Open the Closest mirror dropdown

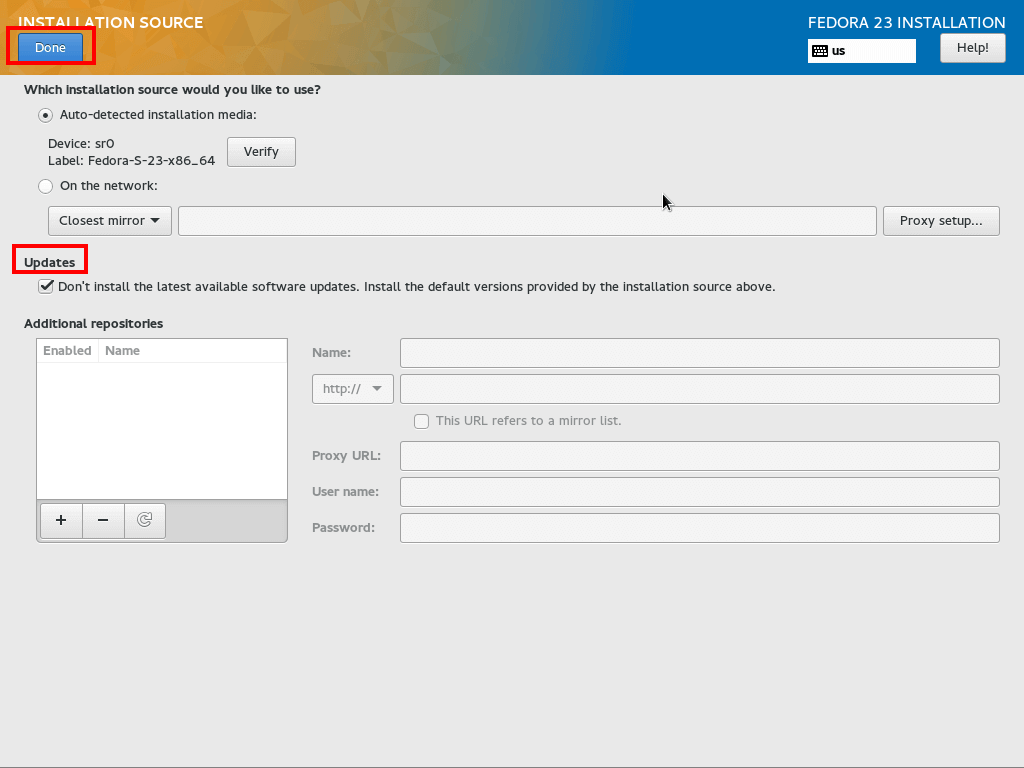[x=110, y=221]
